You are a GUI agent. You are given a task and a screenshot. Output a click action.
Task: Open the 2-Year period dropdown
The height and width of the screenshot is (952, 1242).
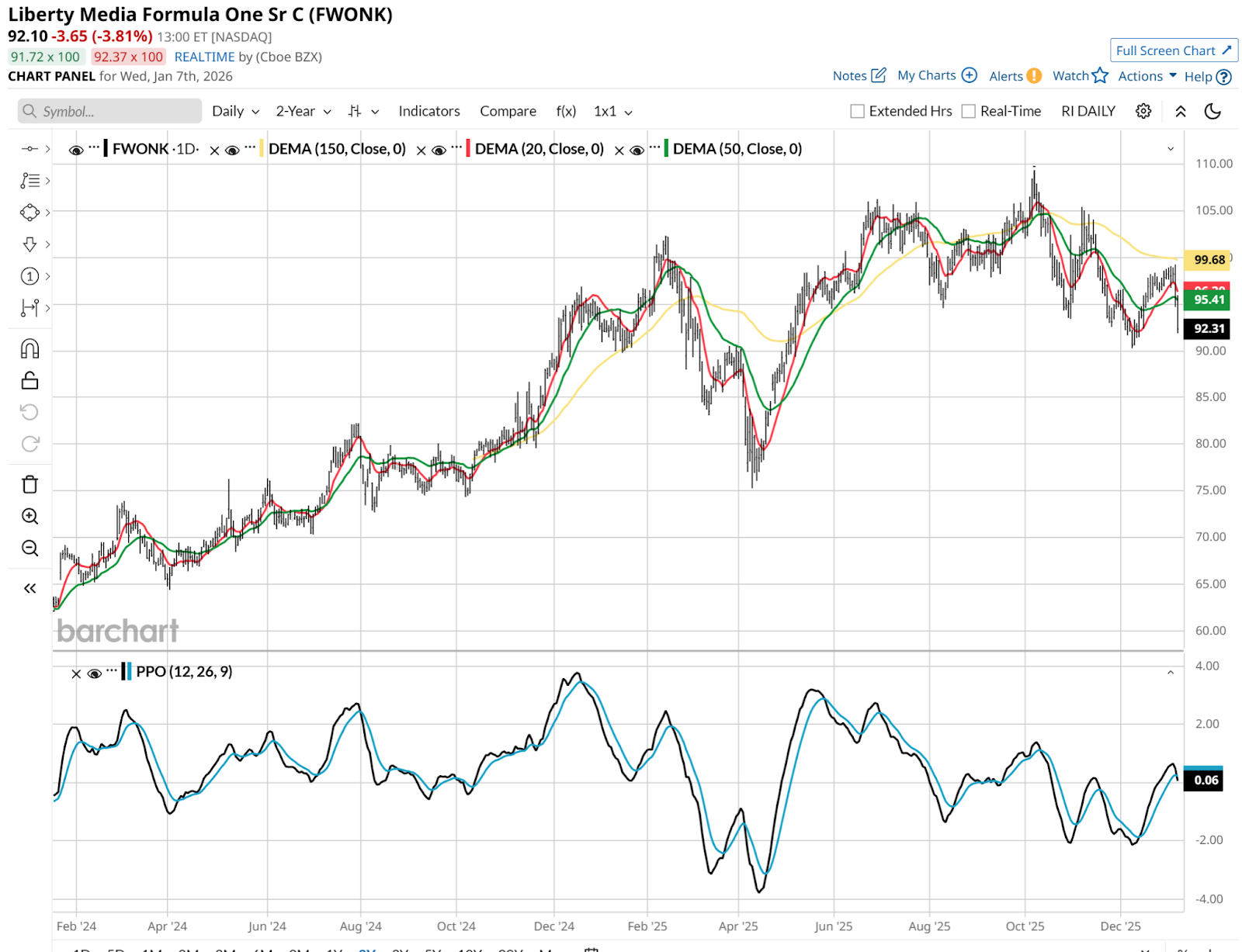pyautogui.click(x=303, y=111)
